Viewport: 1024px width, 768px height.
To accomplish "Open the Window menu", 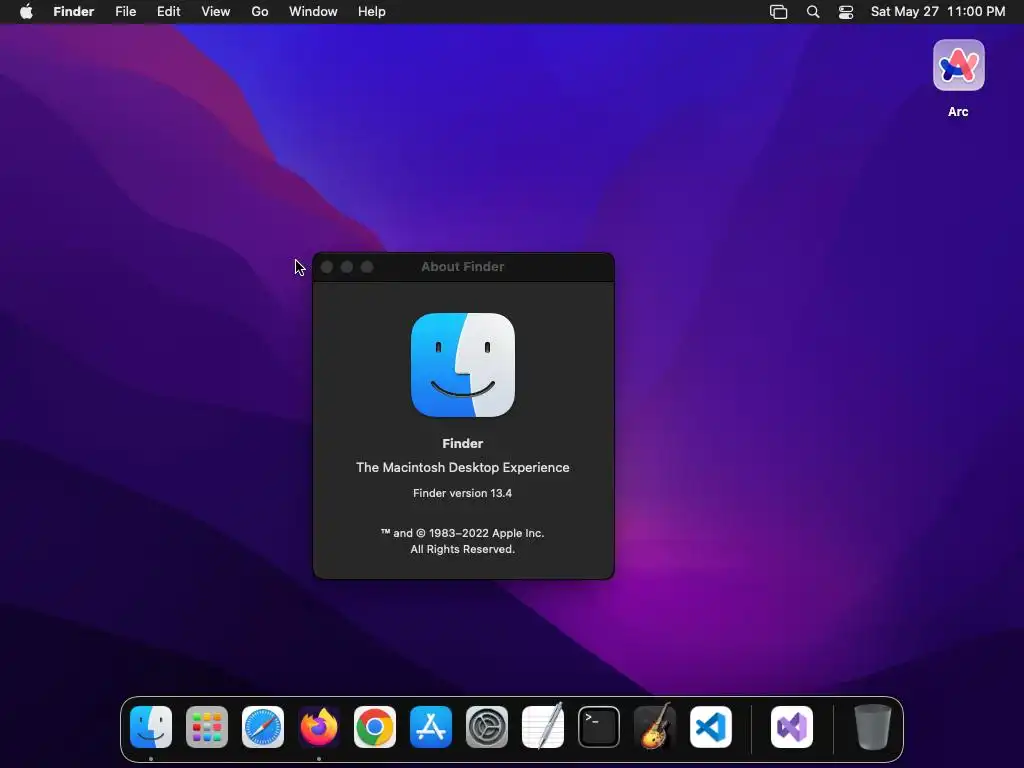I will pos(313,12).
